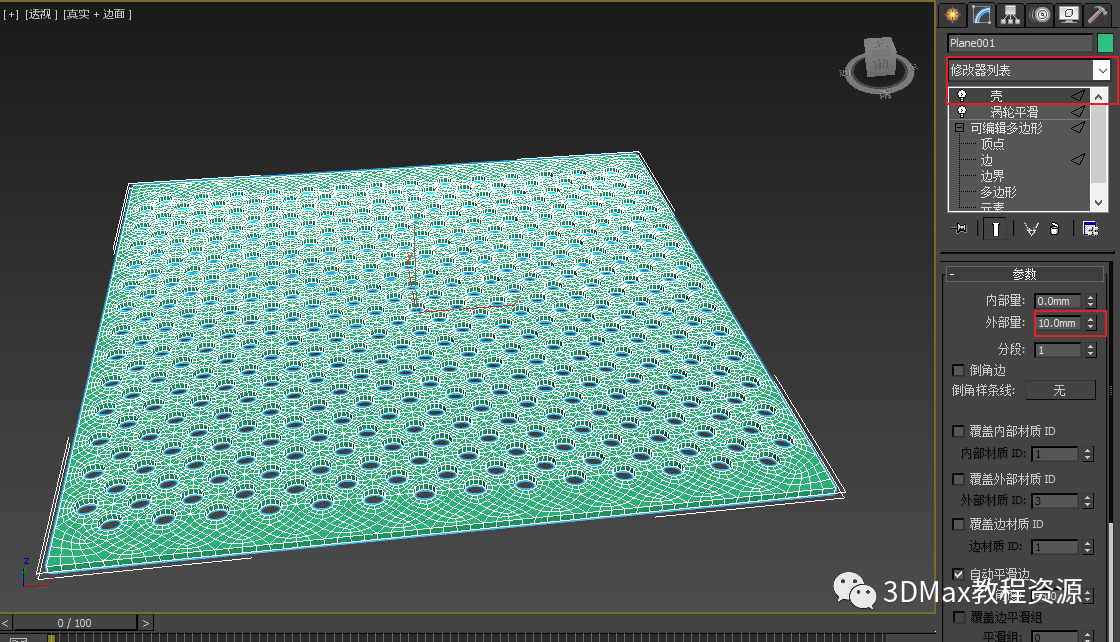This screenshot has width=1120, height=642.
Task: Select the 可编辑多边形 stack entry
Action: click(1006, 128)
